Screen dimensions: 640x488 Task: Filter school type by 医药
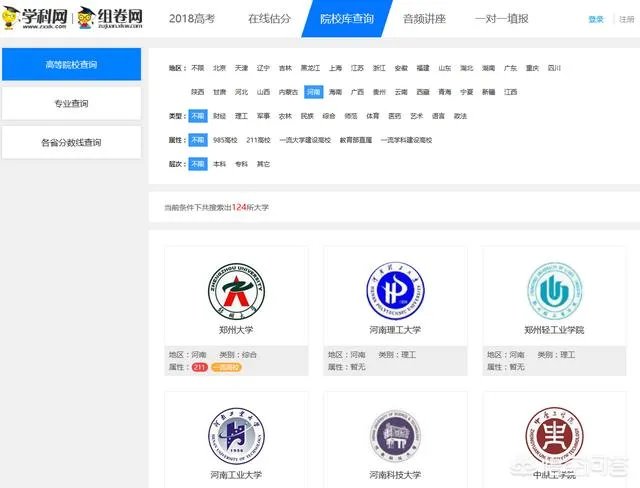click(x=394, y=116)
